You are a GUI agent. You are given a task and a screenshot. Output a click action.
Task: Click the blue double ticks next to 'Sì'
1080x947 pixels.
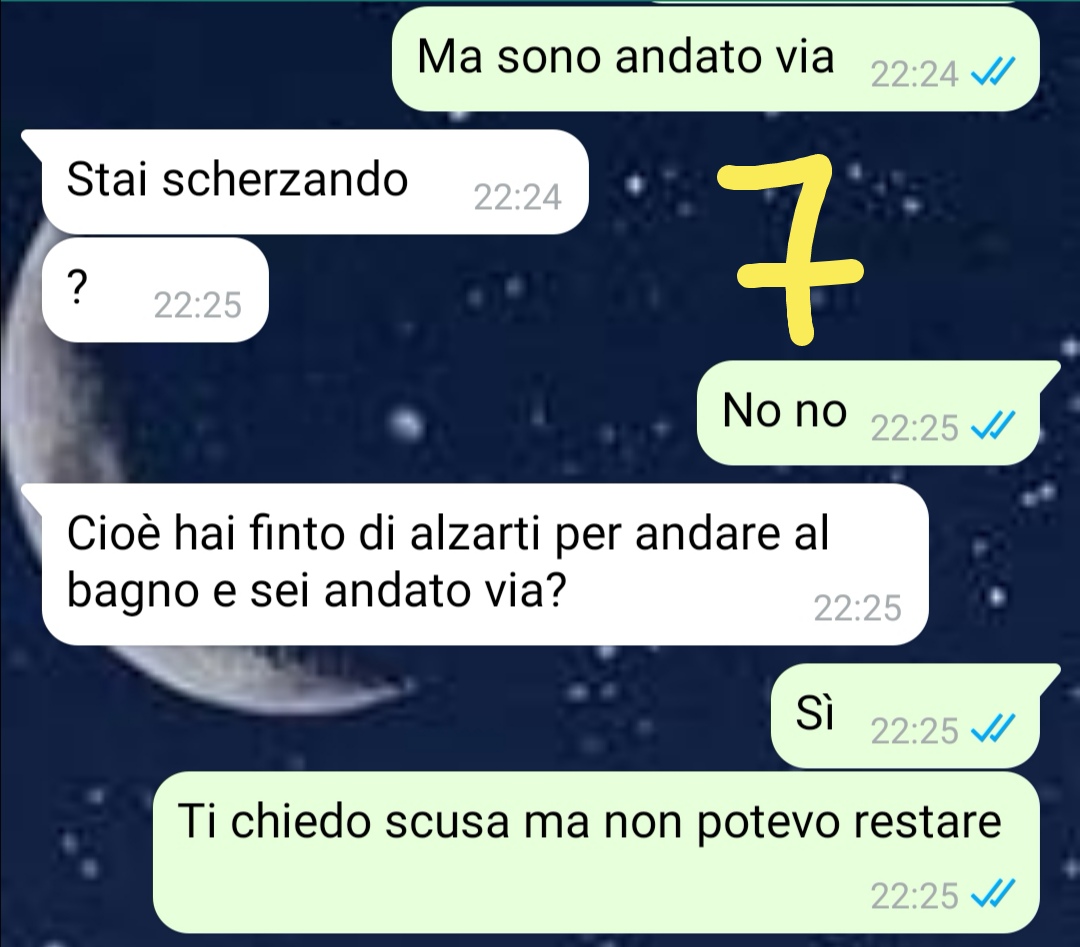click(x=993, y=730)
